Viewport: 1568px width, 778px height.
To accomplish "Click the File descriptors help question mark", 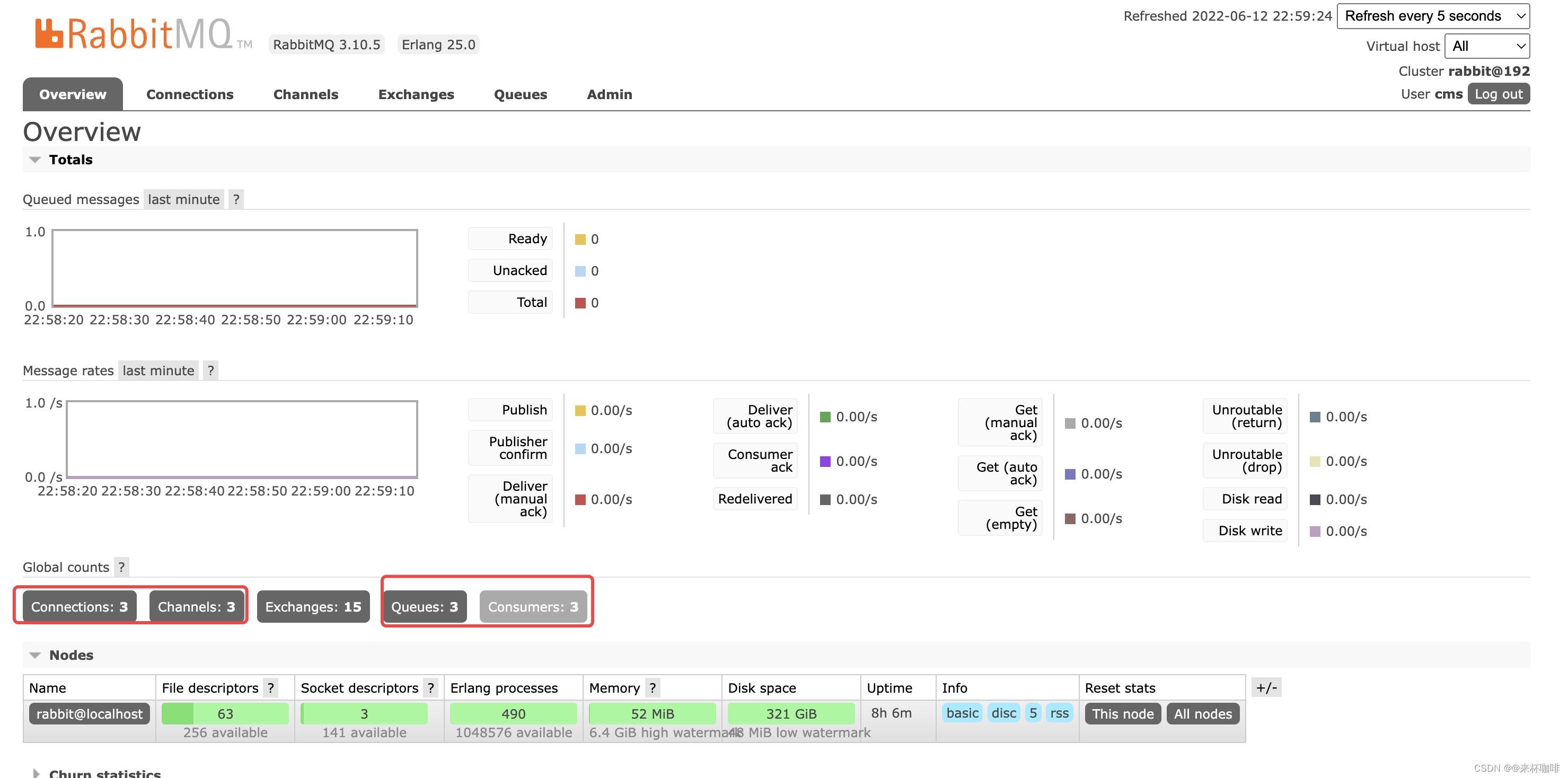I will pos(271,688).
